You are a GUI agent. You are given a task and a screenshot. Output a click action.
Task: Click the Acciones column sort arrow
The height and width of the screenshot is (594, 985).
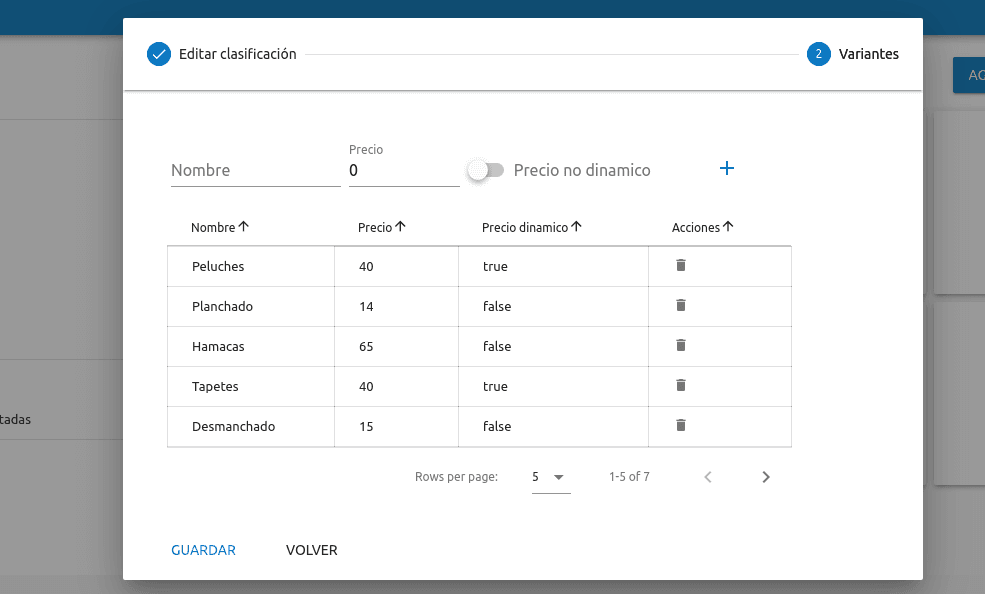point(727,227)
